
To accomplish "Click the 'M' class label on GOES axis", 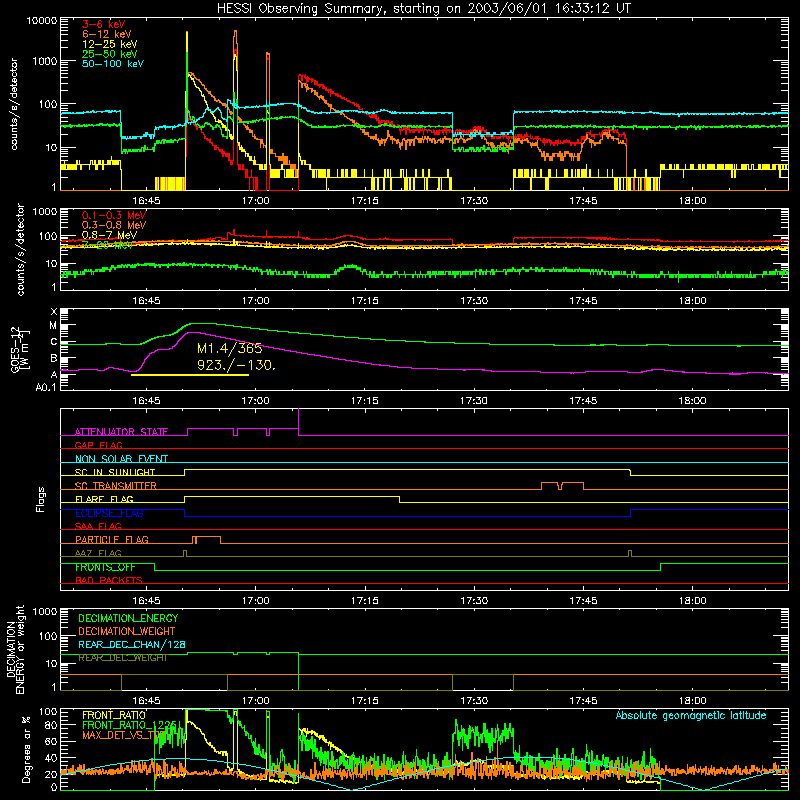I will pos(53,326).
